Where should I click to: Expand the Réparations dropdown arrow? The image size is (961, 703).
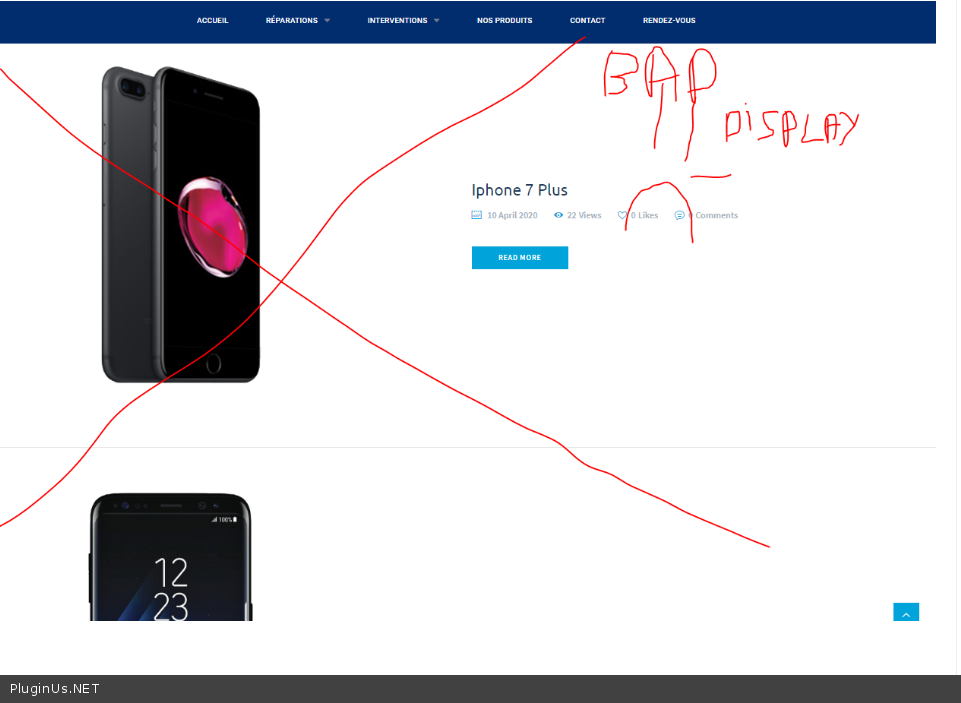coord(327,21)
